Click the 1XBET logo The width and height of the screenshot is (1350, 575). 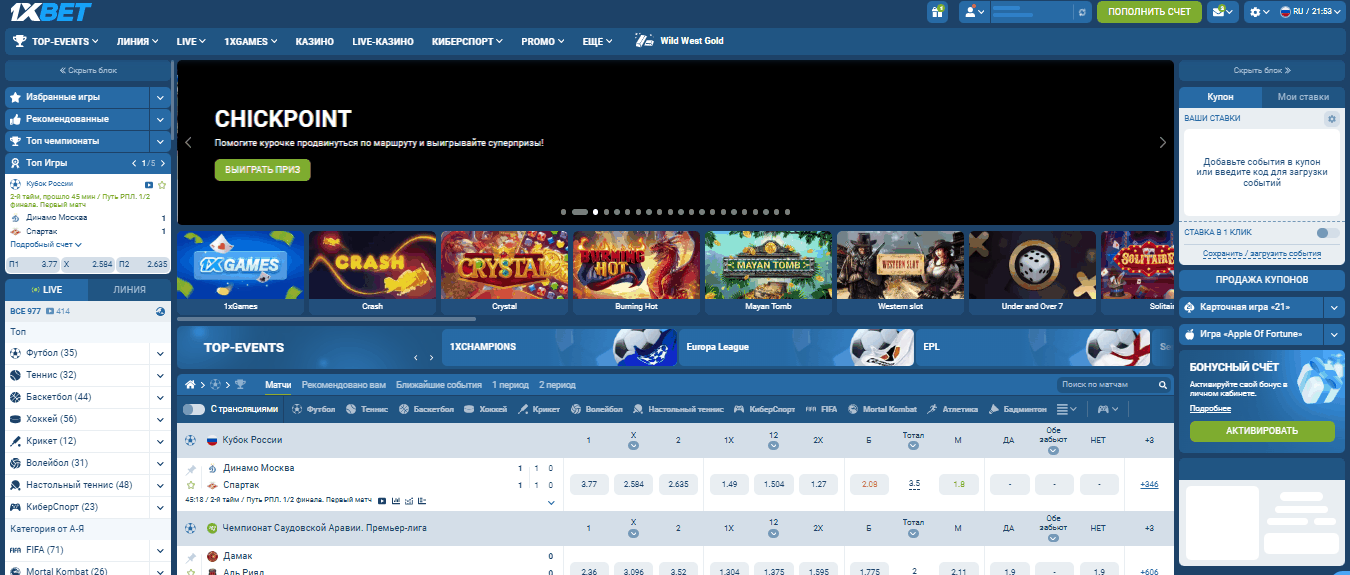pyautogui.click(x=50, y=12)
